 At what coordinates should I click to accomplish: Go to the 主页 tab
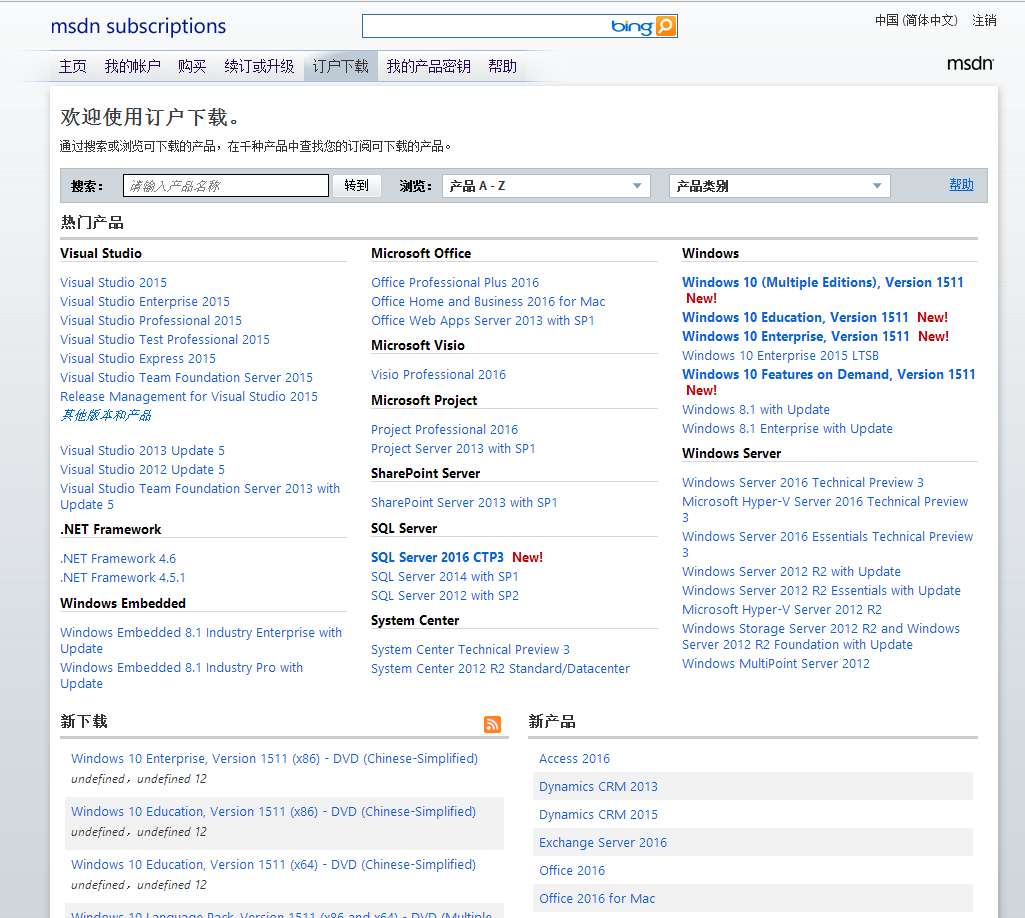(x=73, y=67)
